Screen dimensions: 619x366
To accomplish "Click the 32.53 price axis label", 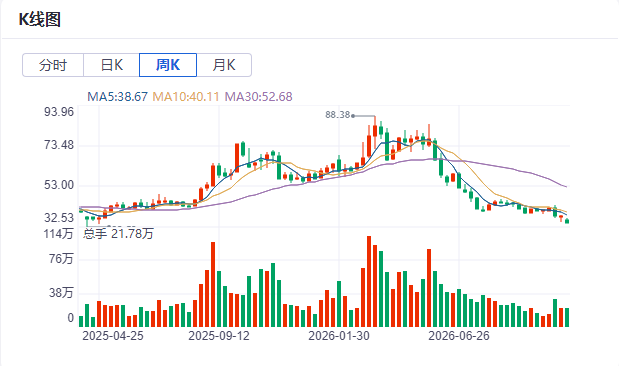I will 59,218.
